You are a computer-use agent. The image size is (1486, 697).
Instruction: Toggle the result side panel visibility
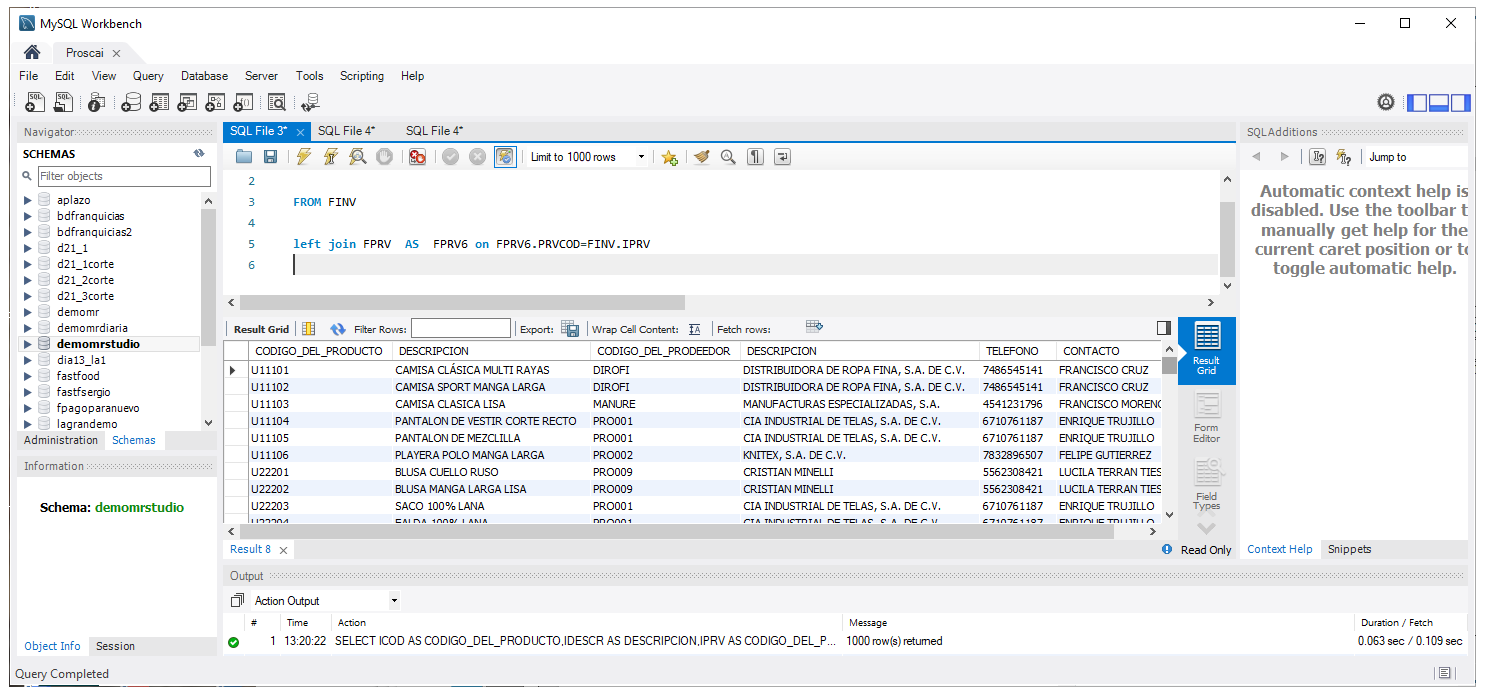1163,328
